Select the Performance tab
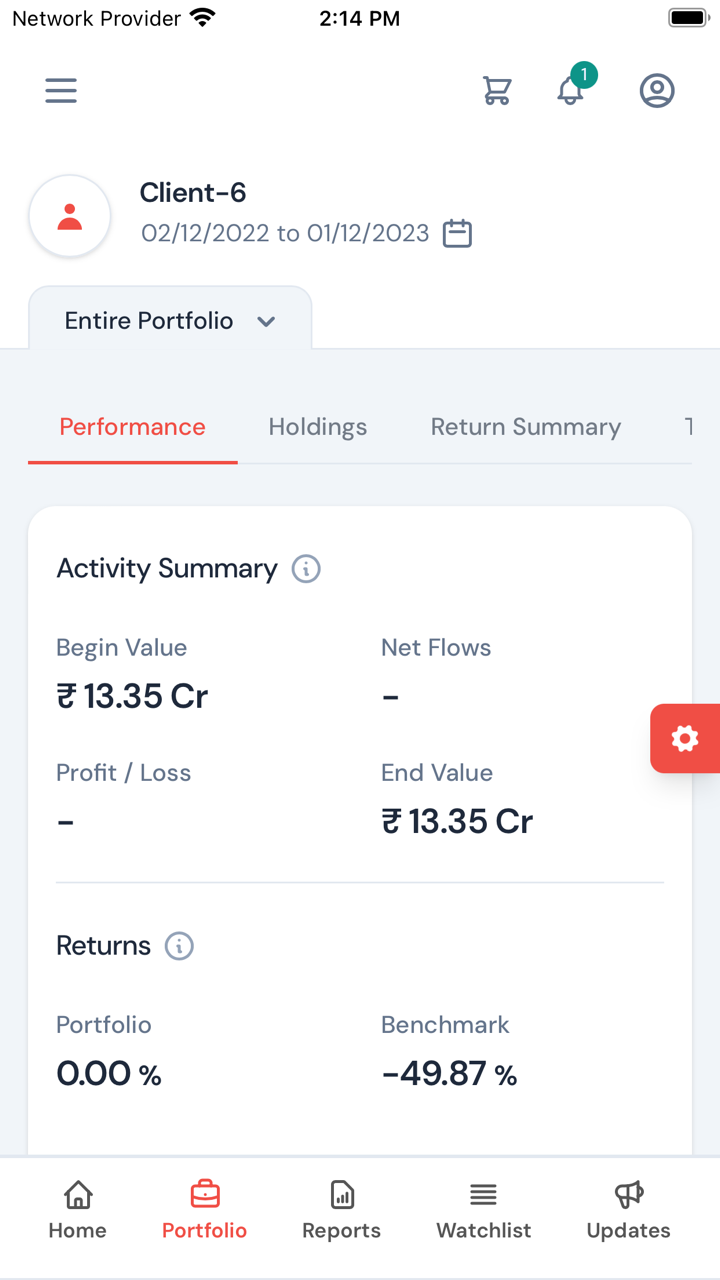The image size is (720, 1280). tap(132, 427)
